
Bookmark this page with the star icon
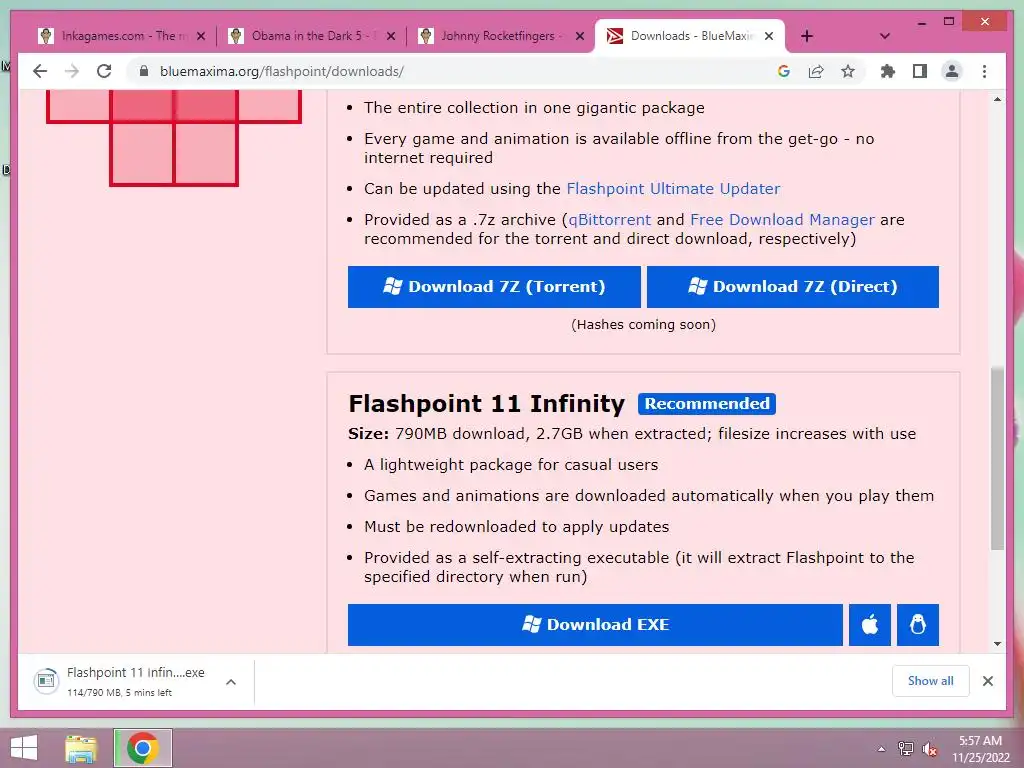[x=848, y=71]
